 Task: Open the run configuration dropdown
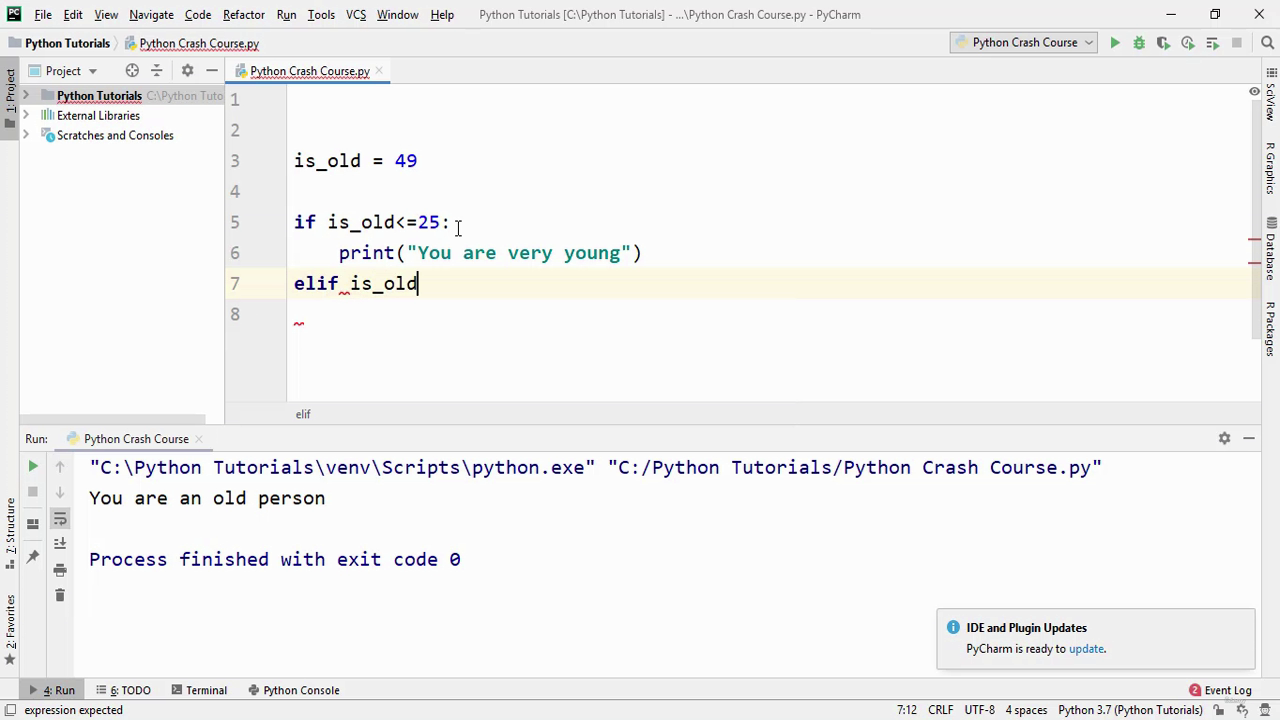pyautogui.click(x=1022, y=43)
